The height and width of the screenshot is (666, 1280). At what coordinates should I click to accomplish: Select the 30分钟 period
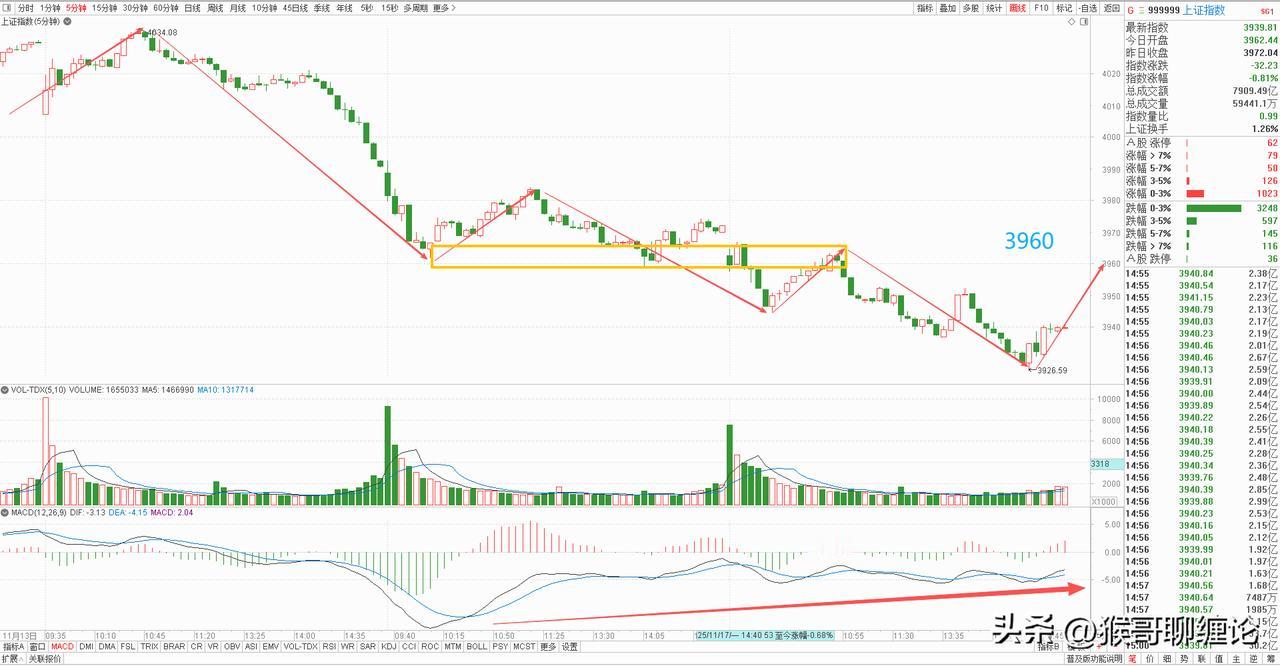pos(135,8)
